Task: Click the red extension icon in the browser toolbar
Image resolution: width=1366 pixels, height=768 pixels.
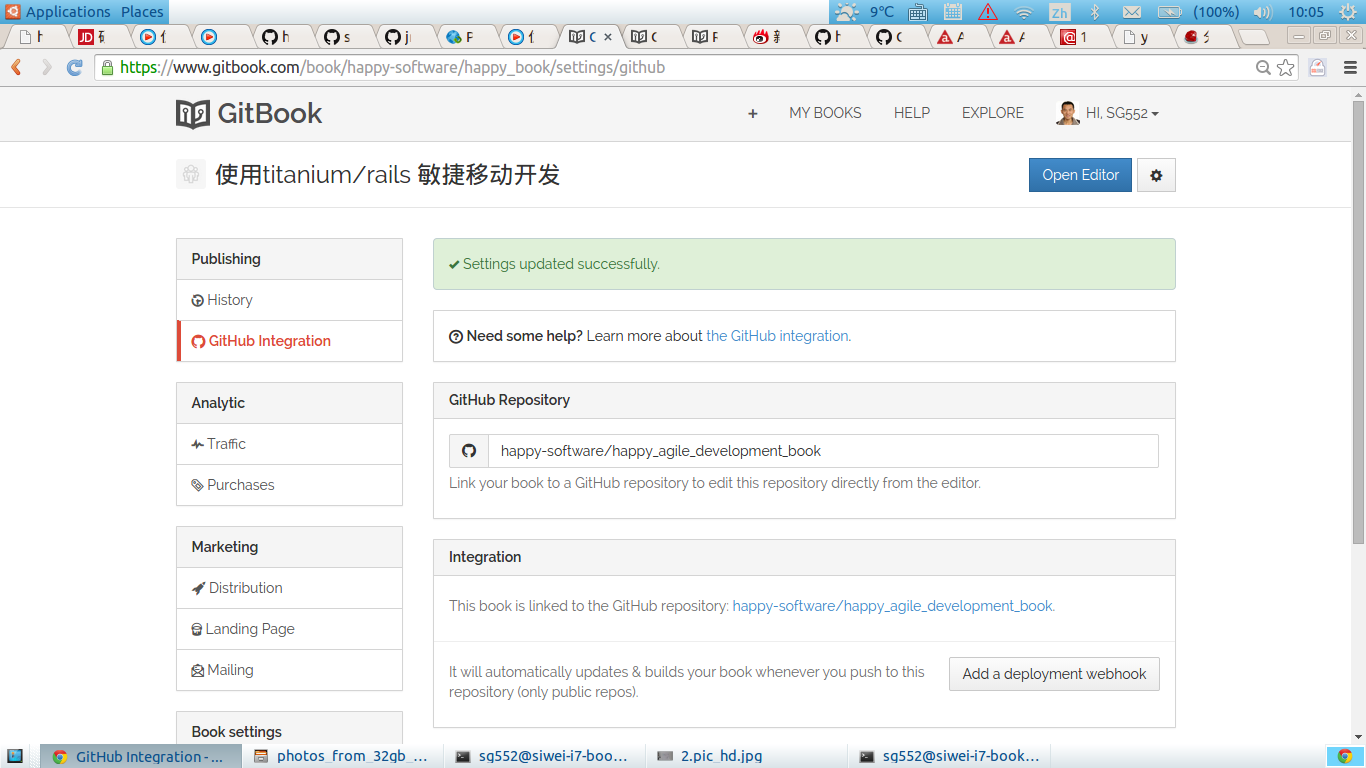Action: pyautogui.click(x=1318, y=67)
